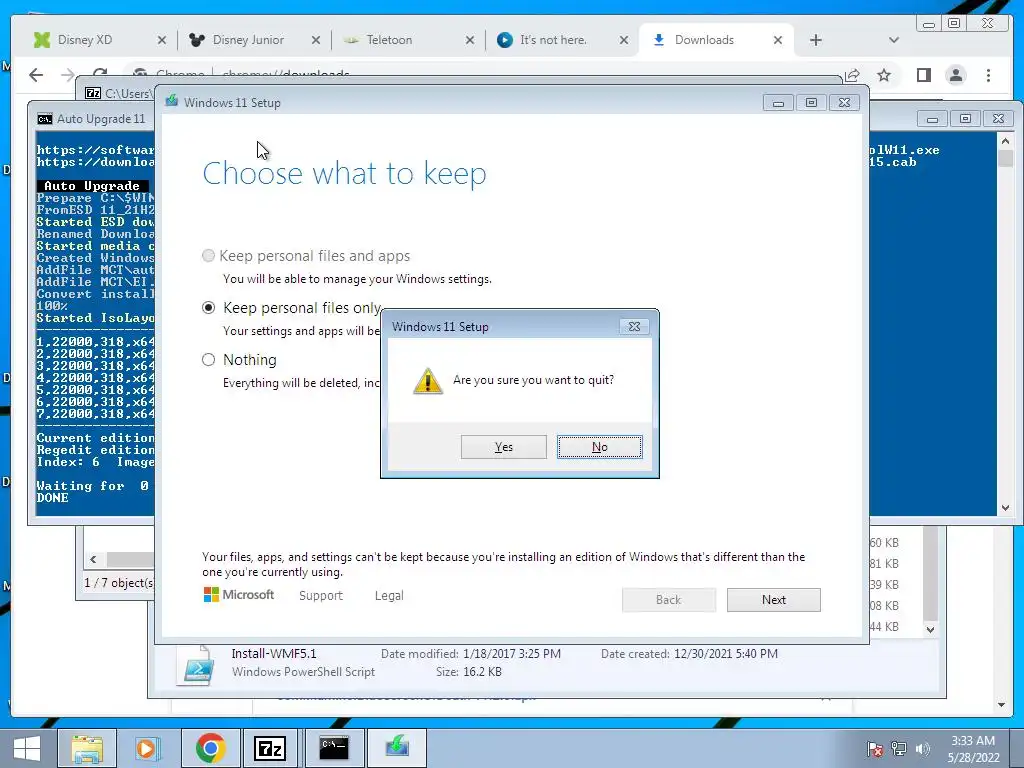1024x768 pixels.
Task: Toggle the Chrome side panel icon
Action: (923, 75)
